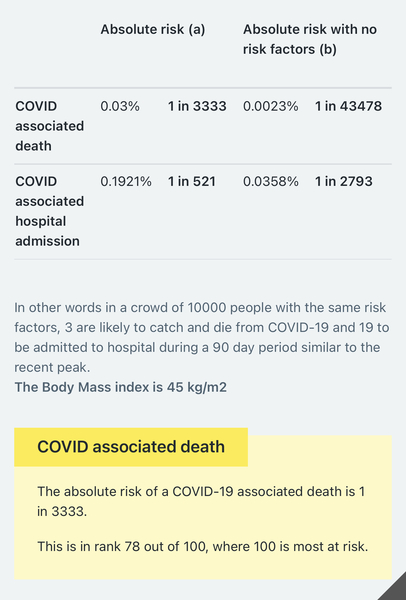Click the 1 in 3333 table value
Image resolution: width=406 pixels, height=600 pixels.
coord(197,106)
